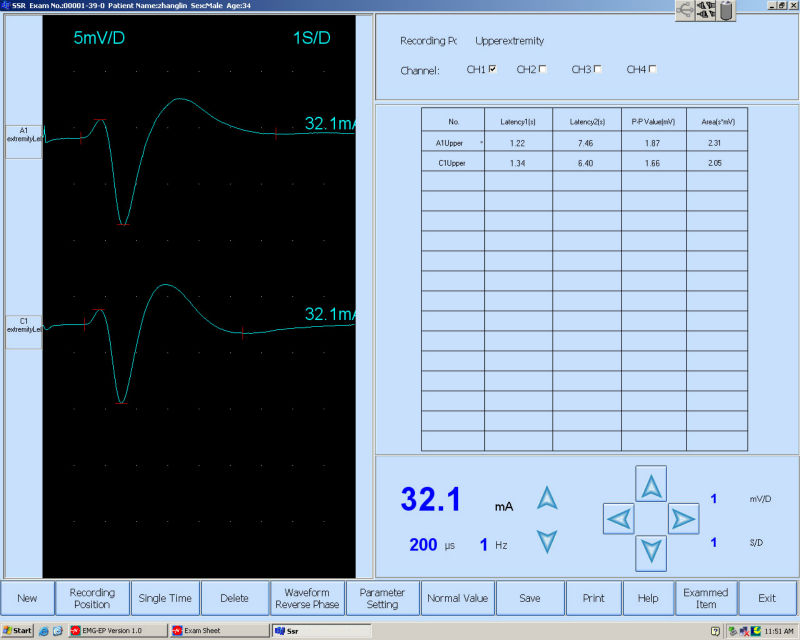The image size is (800, 640).
Task: Click the help question mark tray icon
Action: click(716, 631)
